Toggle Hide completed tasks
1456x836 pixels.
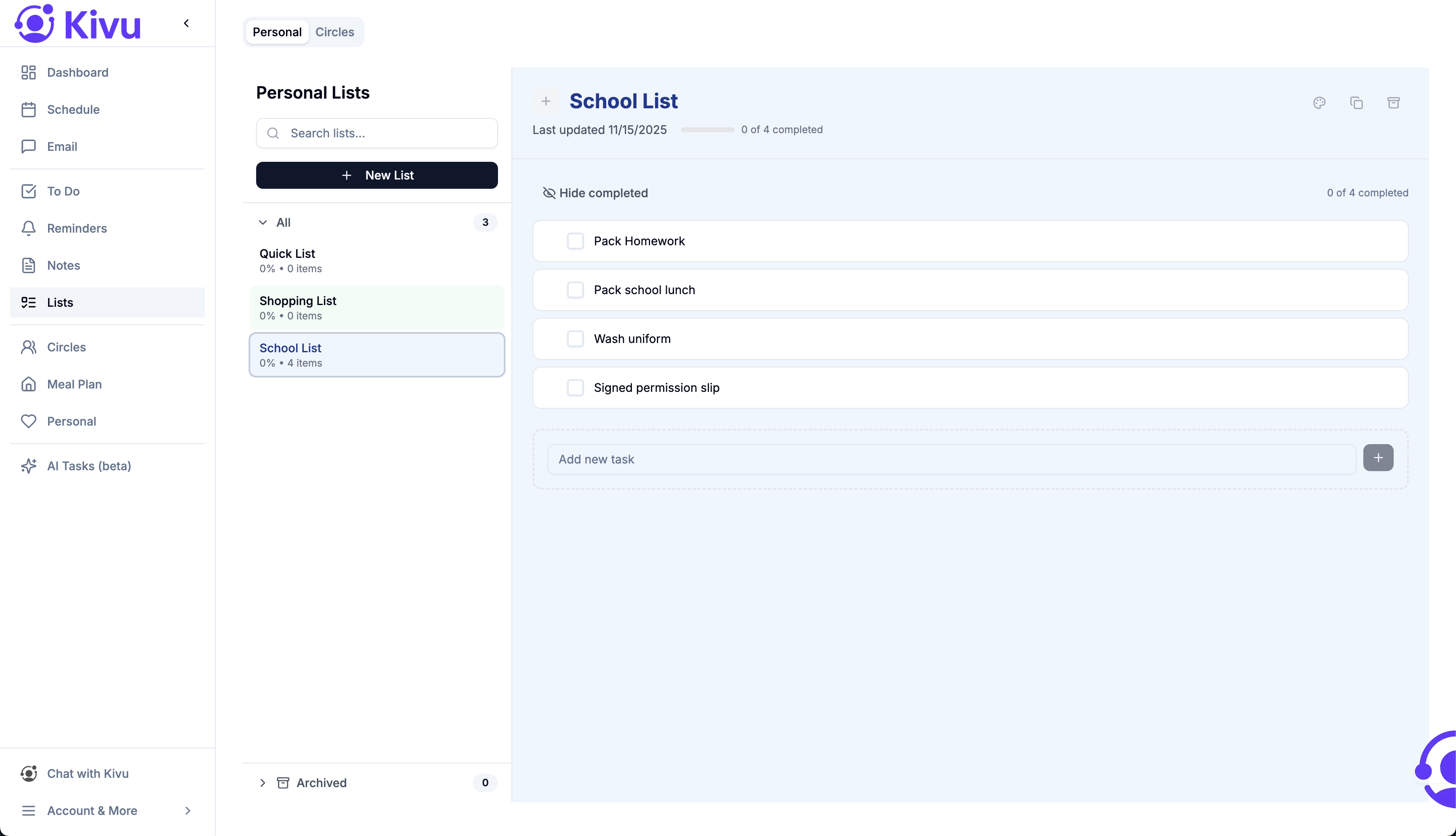595,193
